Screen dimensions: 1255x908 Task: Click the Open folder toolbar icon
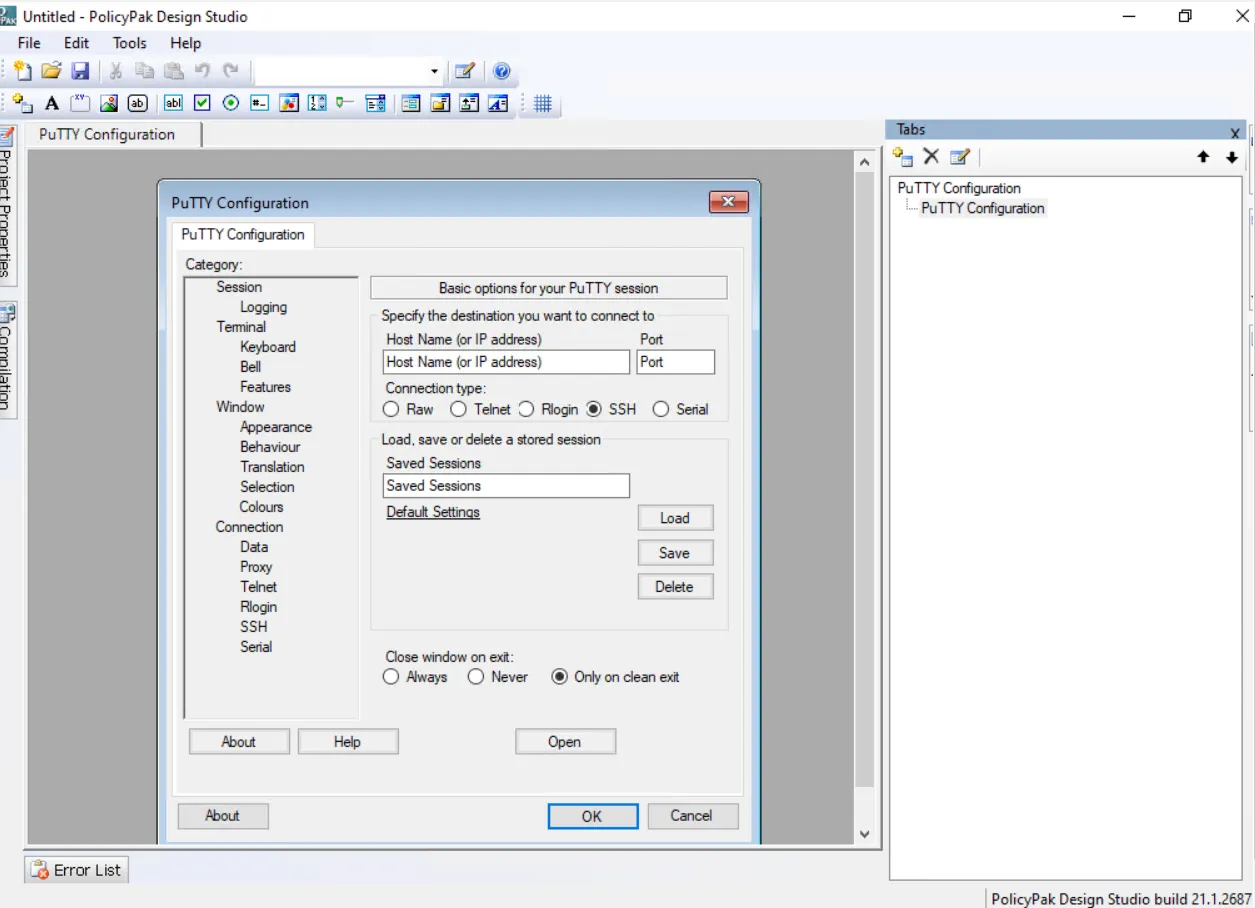tap(51, 71)
